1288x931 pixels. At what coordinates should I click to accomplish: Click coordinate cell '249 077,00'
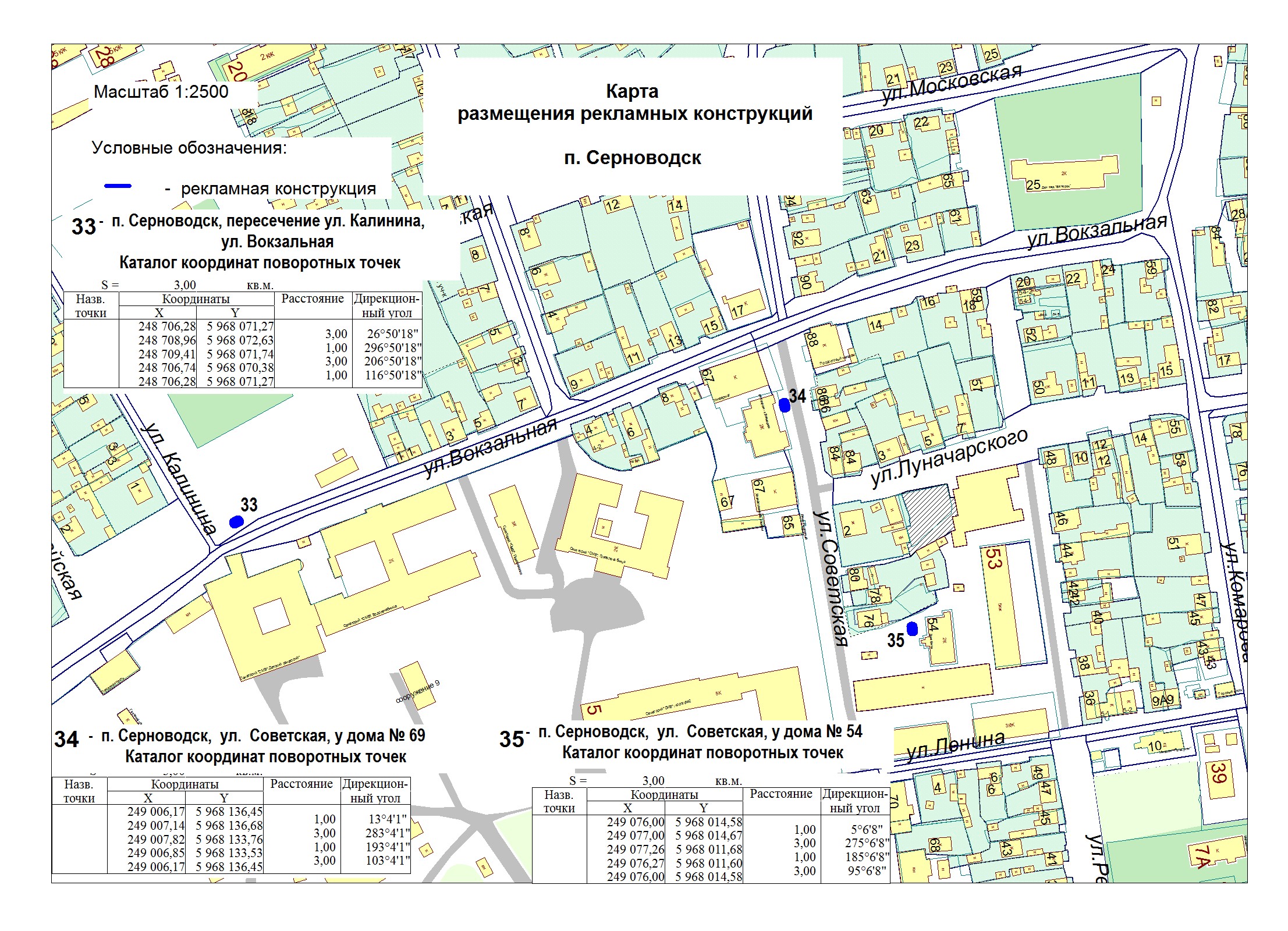pyautogui.click(x=636, y=836)
